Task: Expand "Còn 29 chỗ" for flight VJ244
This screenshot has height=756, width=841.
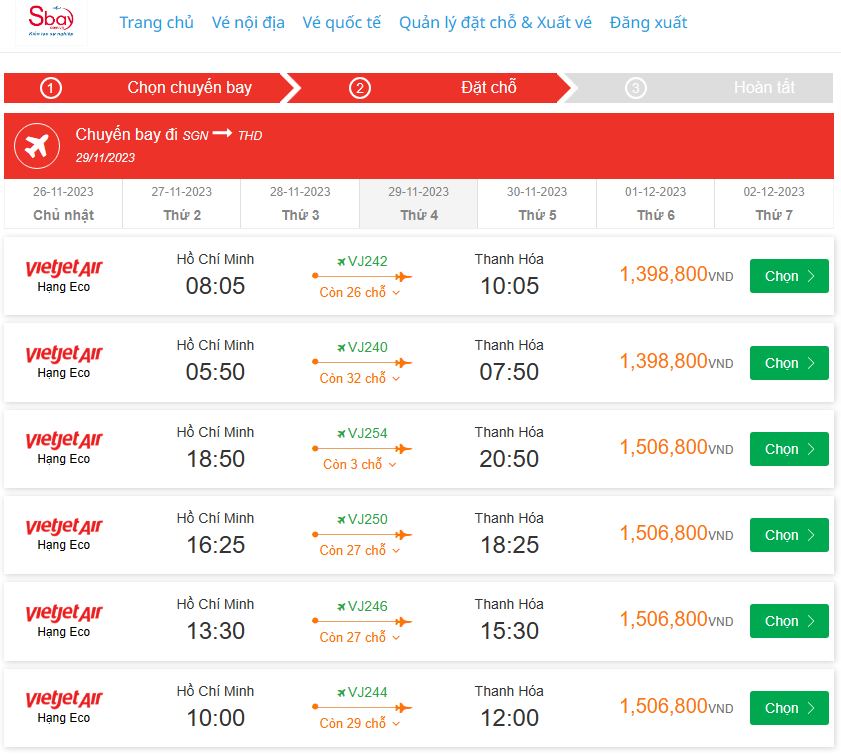Action: [x=360, y=723]
